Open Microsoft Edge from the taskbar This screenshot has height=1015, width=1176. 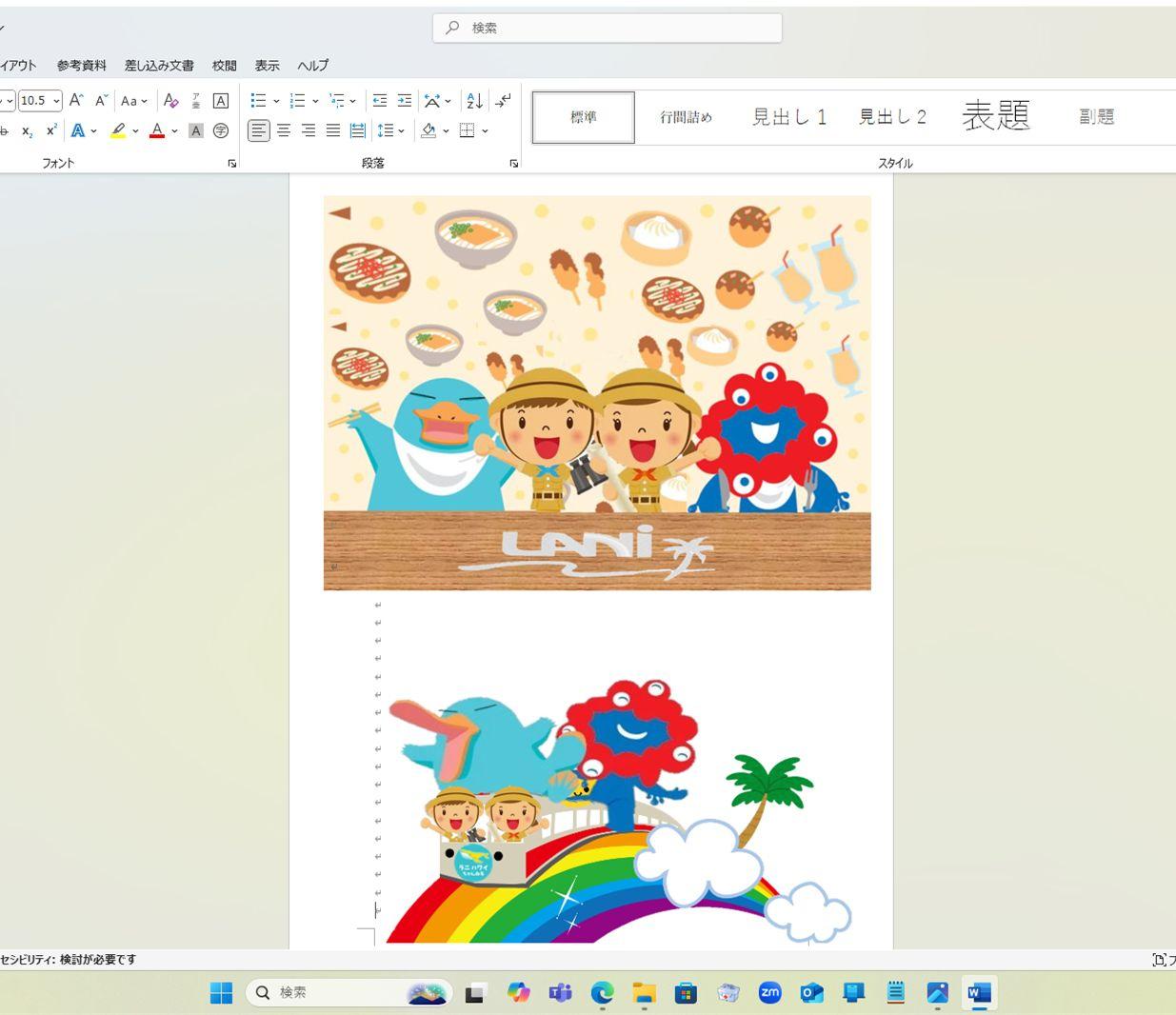coord(602,993)
